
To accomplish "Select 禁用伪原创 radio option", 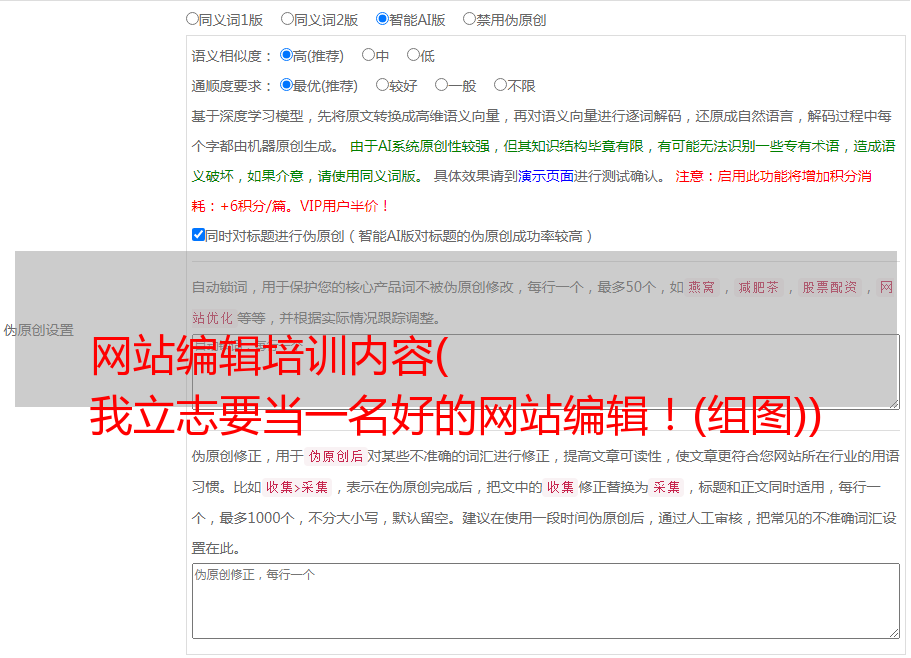I will [x=469, y=19].
